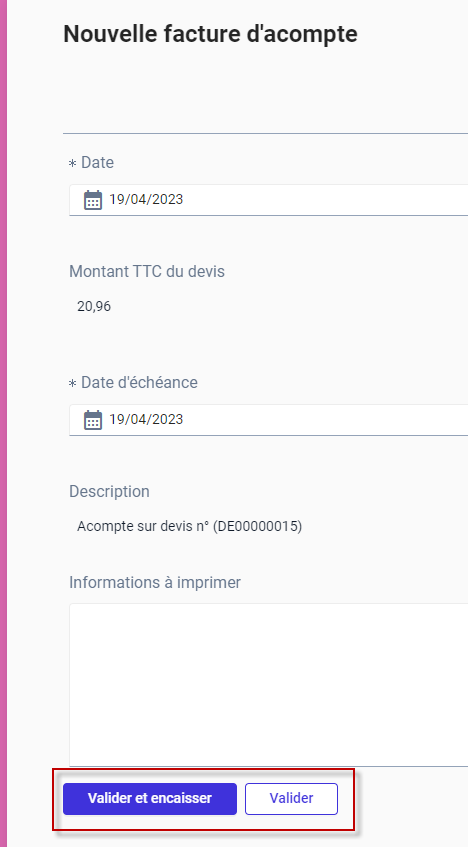Click the Date d'échéance label text
This screenshot has height=847, width=468.
point(139,382)
